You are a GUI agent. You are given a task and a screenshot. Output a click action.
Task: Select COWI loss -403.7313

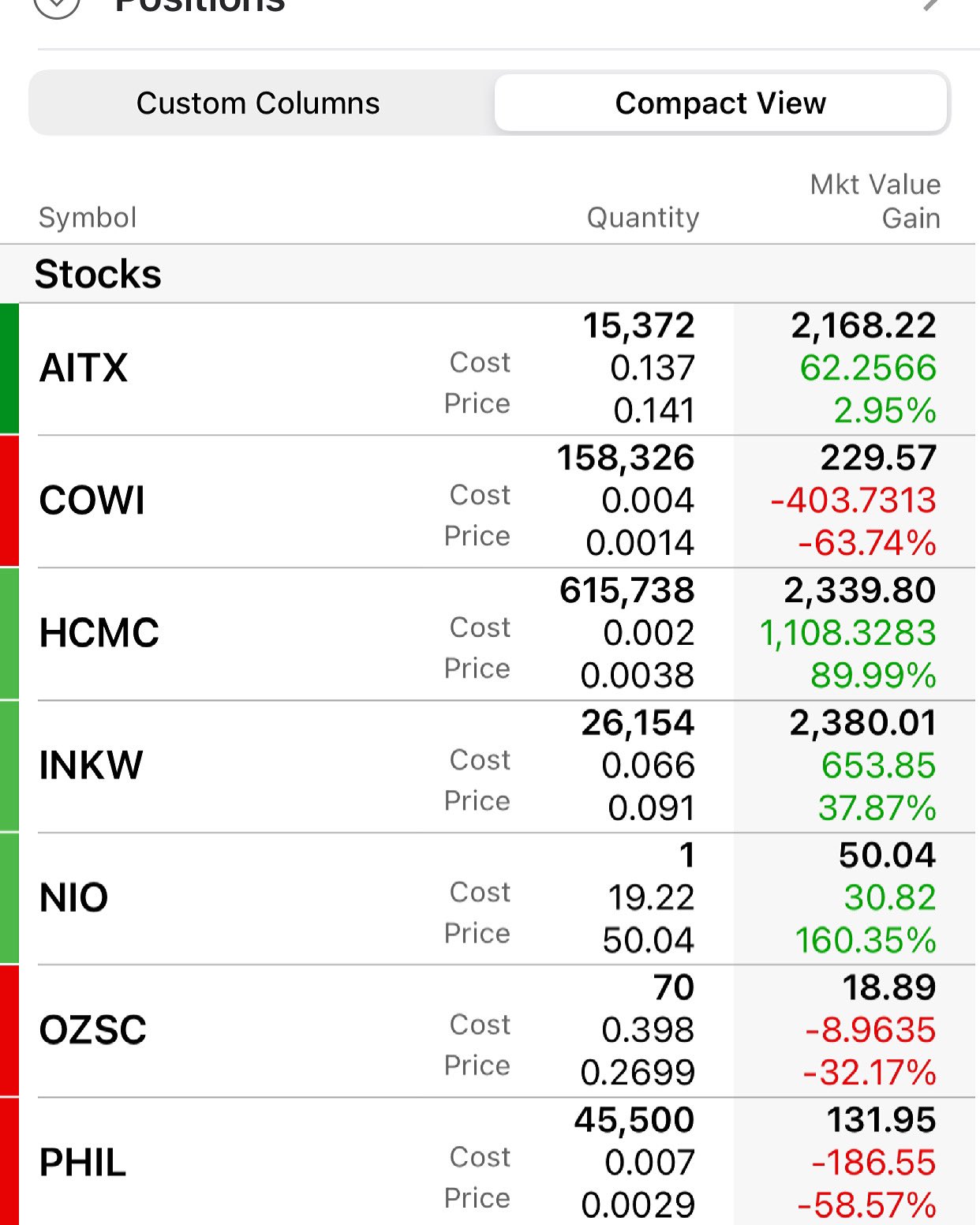(x=853, y=500)
